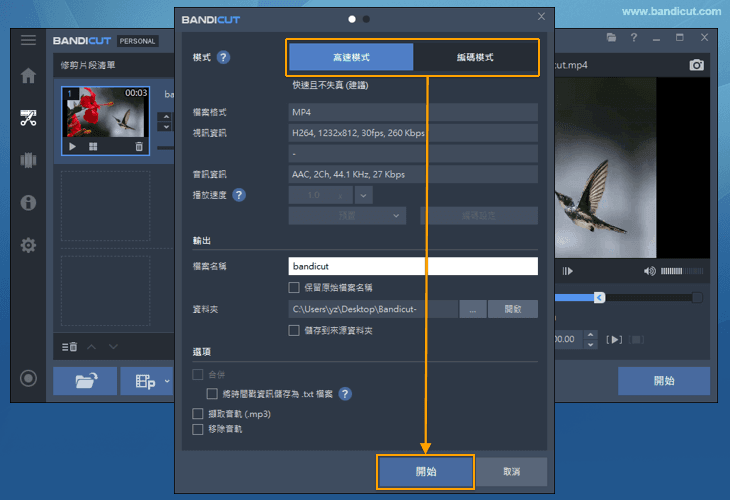730x500 pixels.
Task: Click the MP4 file format field
Action: [413, 112]
